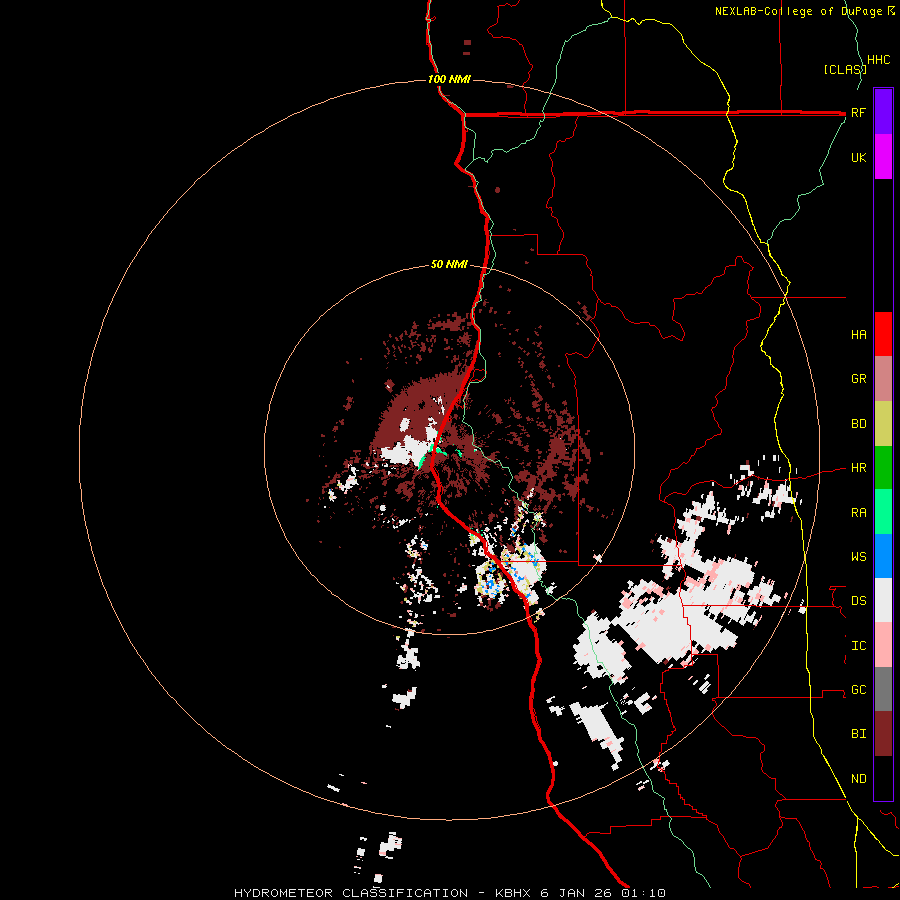Screen dimensions: 900x900
Task: Click the 50 NMI range ring label
Action: coord(449,264)
